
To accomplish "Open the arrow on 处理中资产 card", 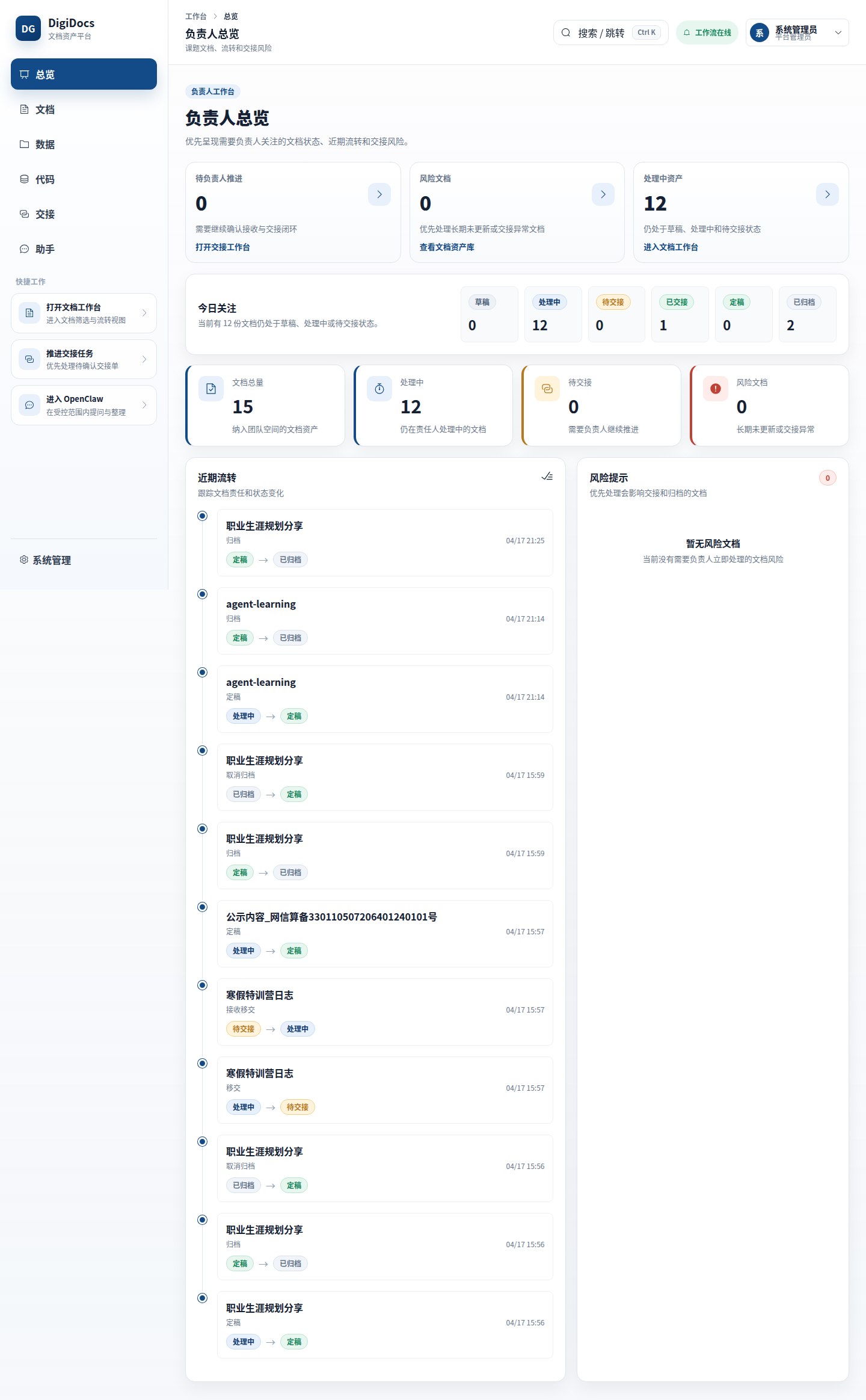I will pyautogui.click(x=828, y=194).
